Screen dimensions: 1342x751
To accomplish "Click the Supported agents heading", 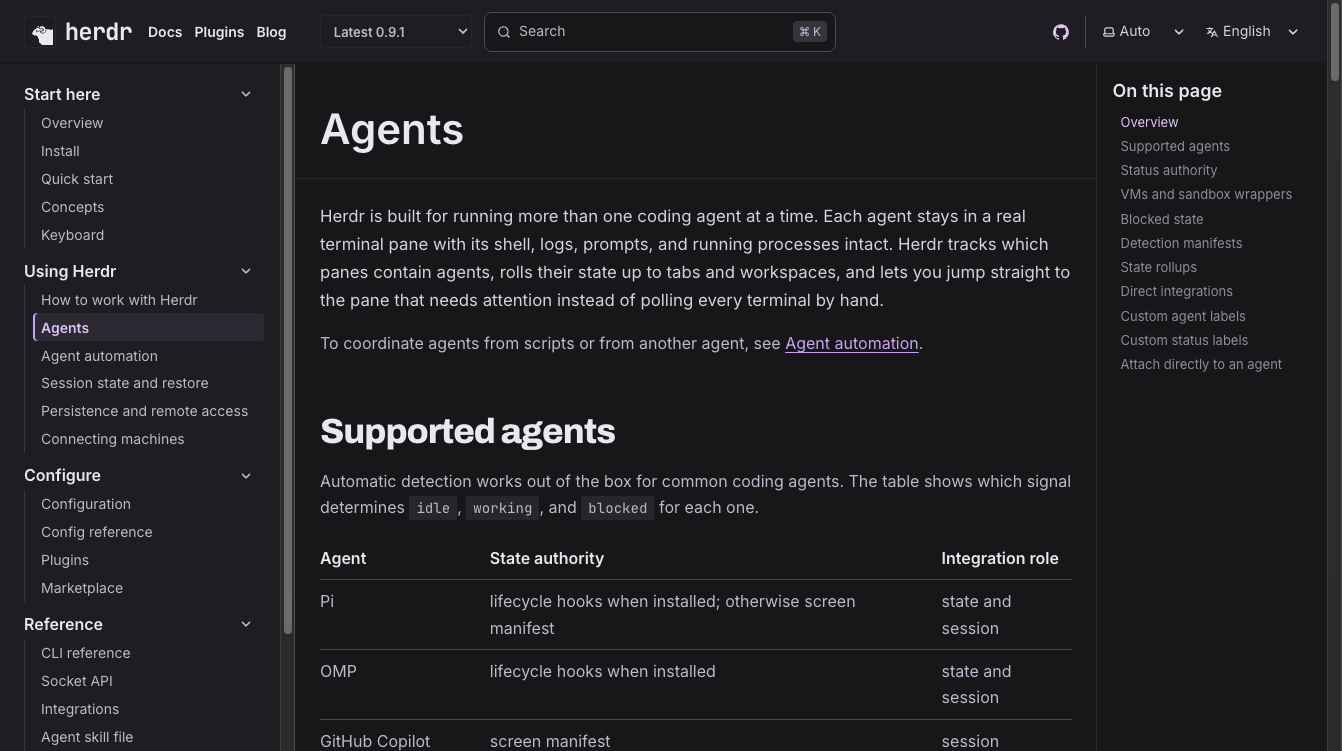I will click(467, 431).
